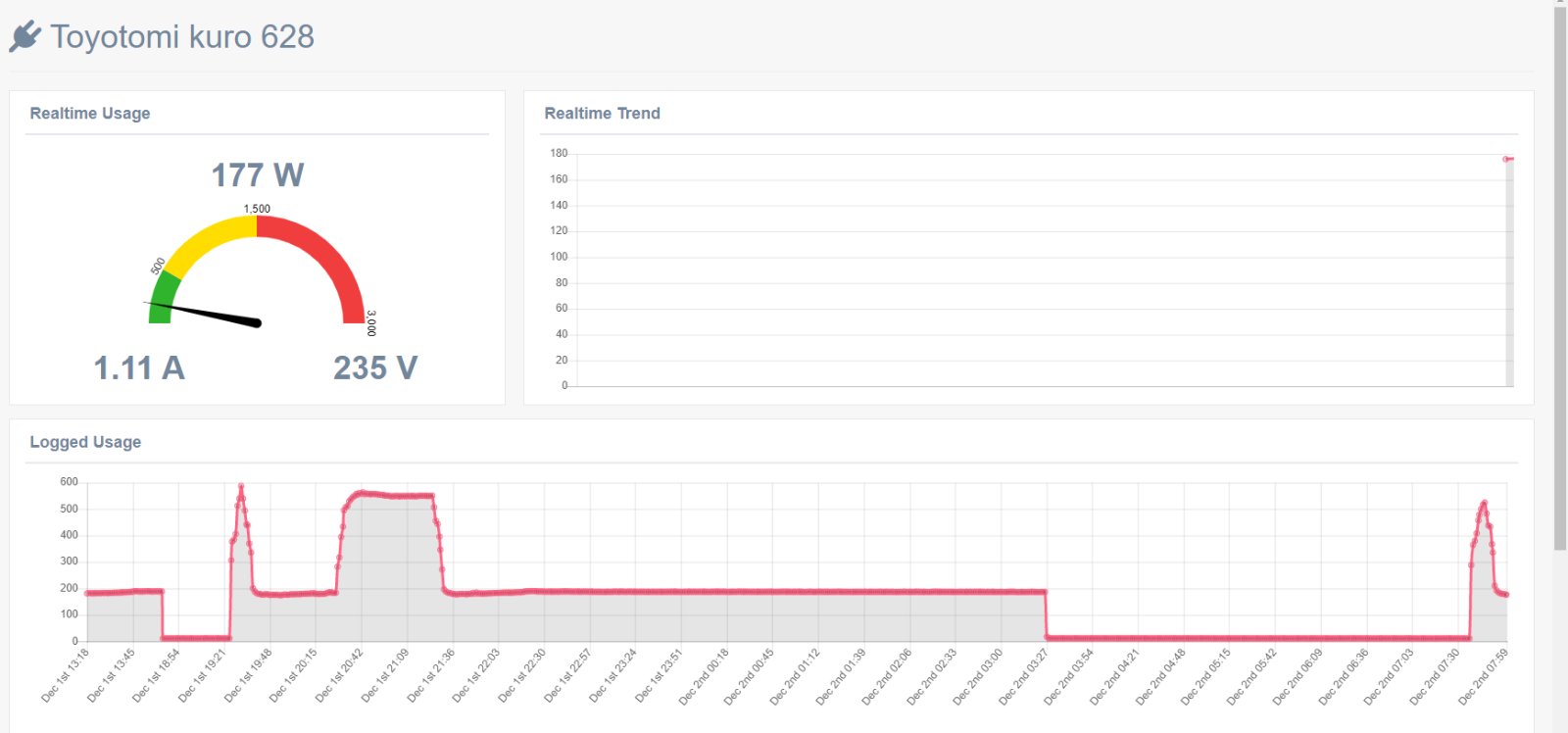1568x733 pixels.
Task: Click the Dec 1st 23:51 axis label
Action: (x=659, y=675)
